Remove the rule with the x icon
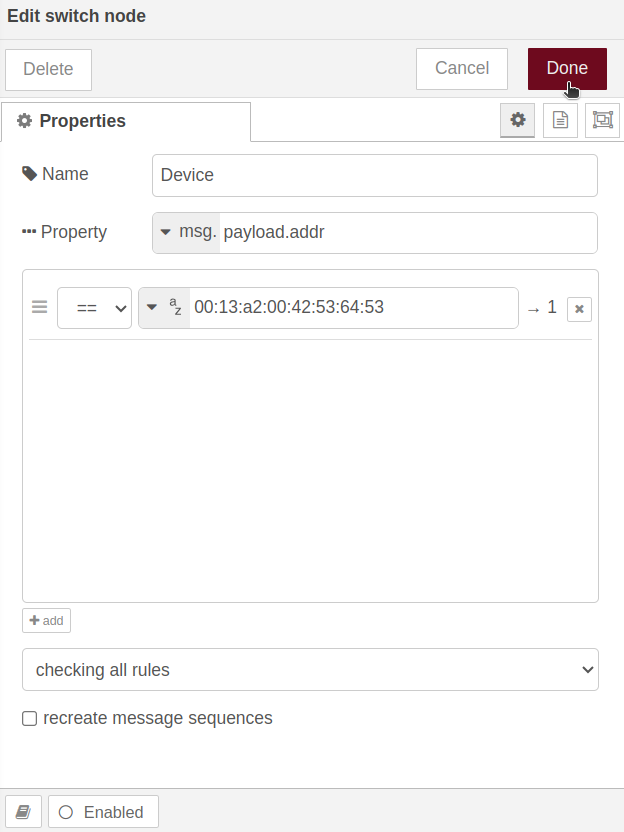Screen dimensions: 624x832 pyautogui.click(x=579, y=309)
